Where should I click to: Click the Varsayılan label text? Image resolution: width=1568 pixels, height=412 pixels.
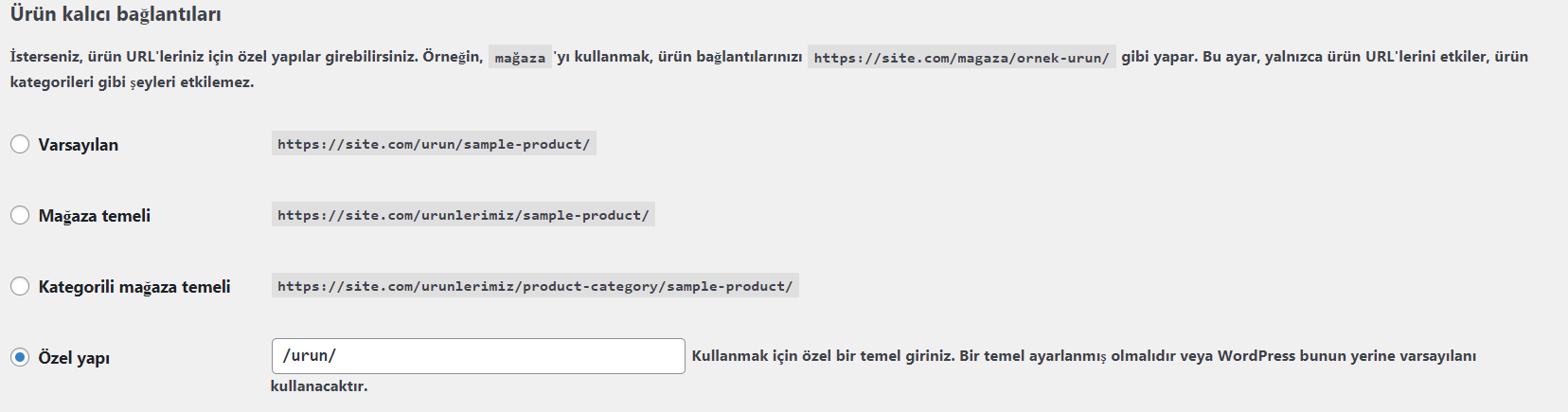click(x=79, y=145)
